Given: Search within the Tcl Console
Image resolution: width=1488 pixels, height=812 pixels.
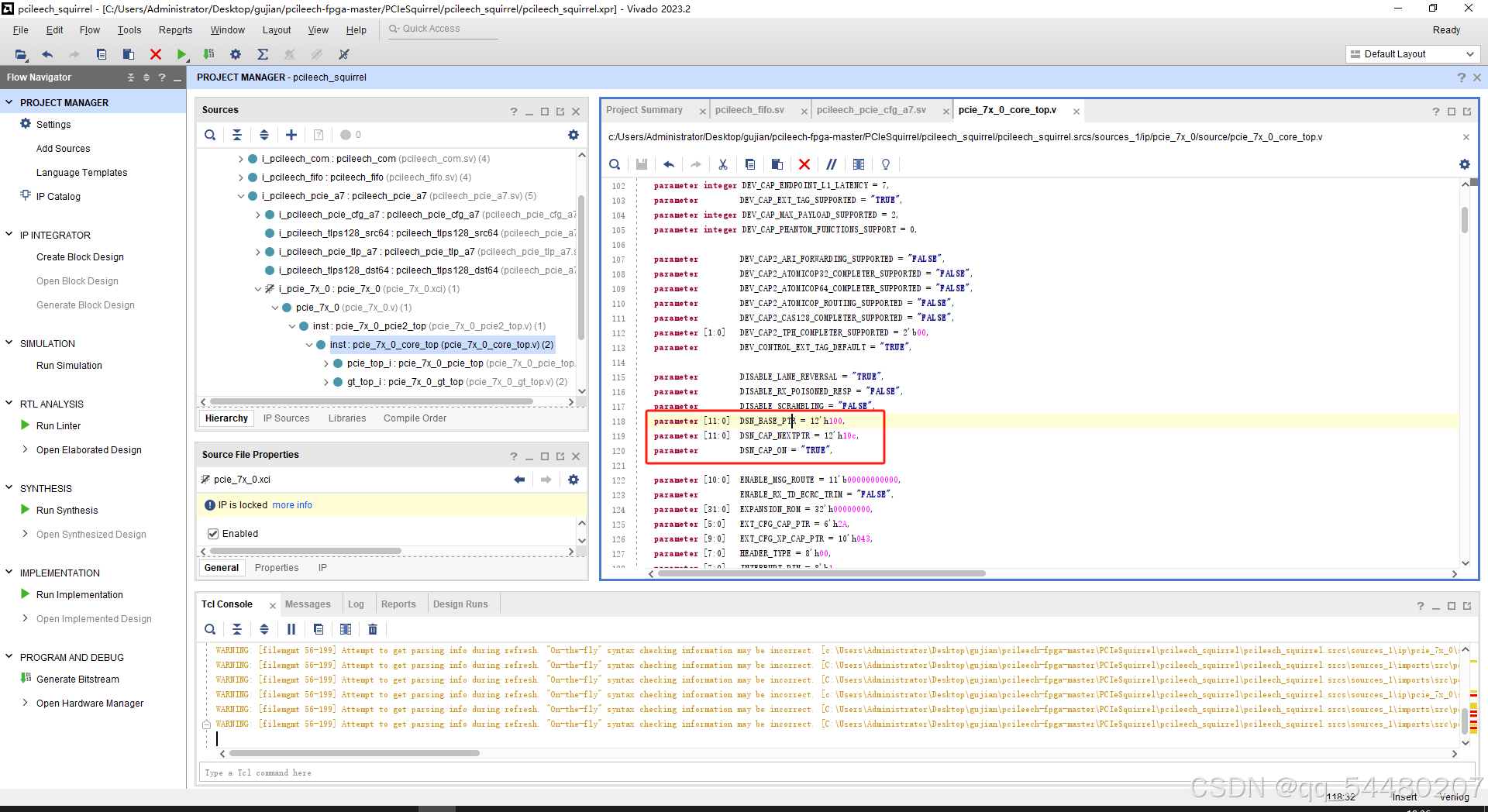Looking at the screenshot, I should [210, 629].
